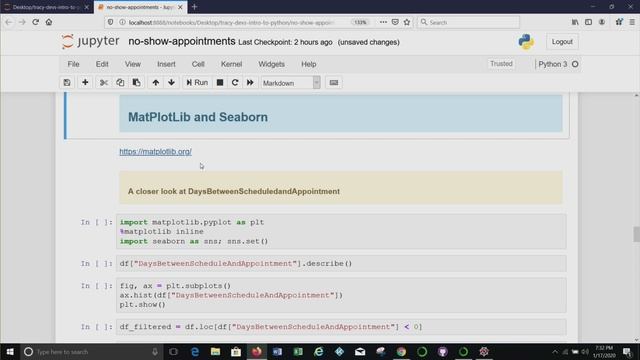Screen dimensions: 640x360
Task: Open the Widgets menu
Action: point(271,64)
